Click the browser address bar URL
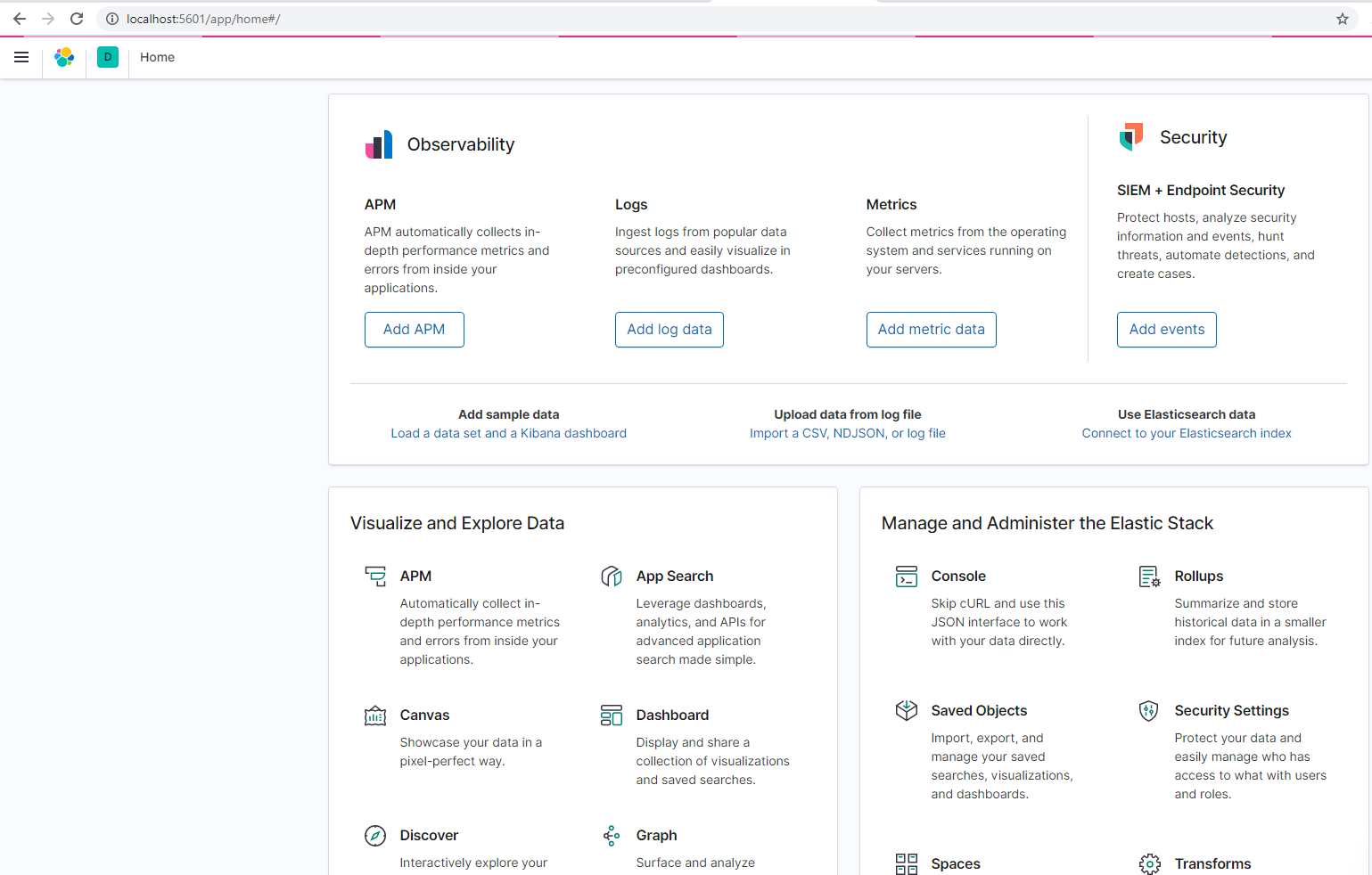 click(203, 19)
